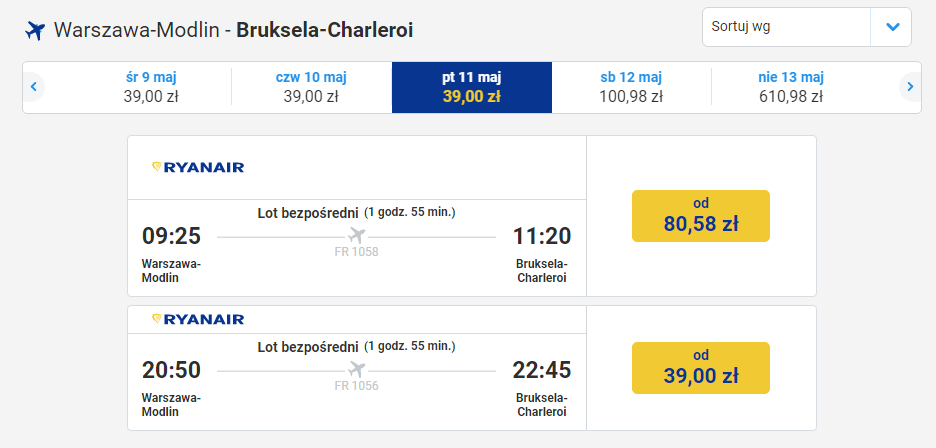Click the previous dates left arrow
Screen dimensions: 936x448
[35, 87]
